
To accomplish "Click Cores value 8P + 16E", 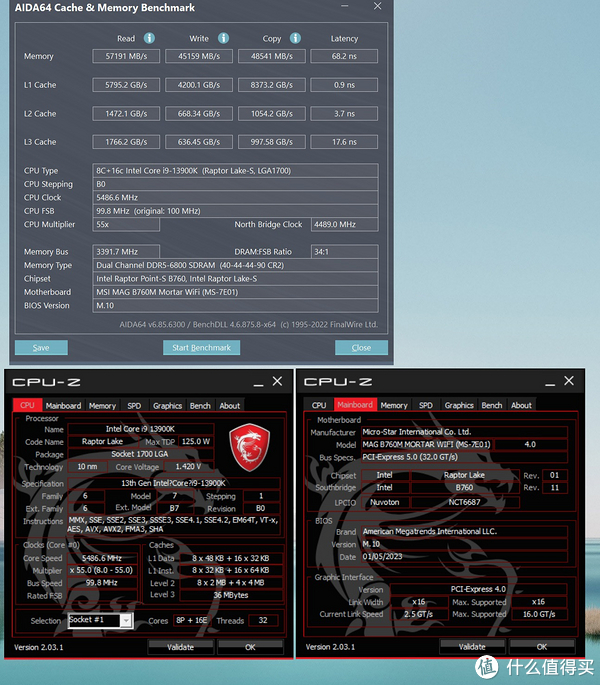I will 192,620.
